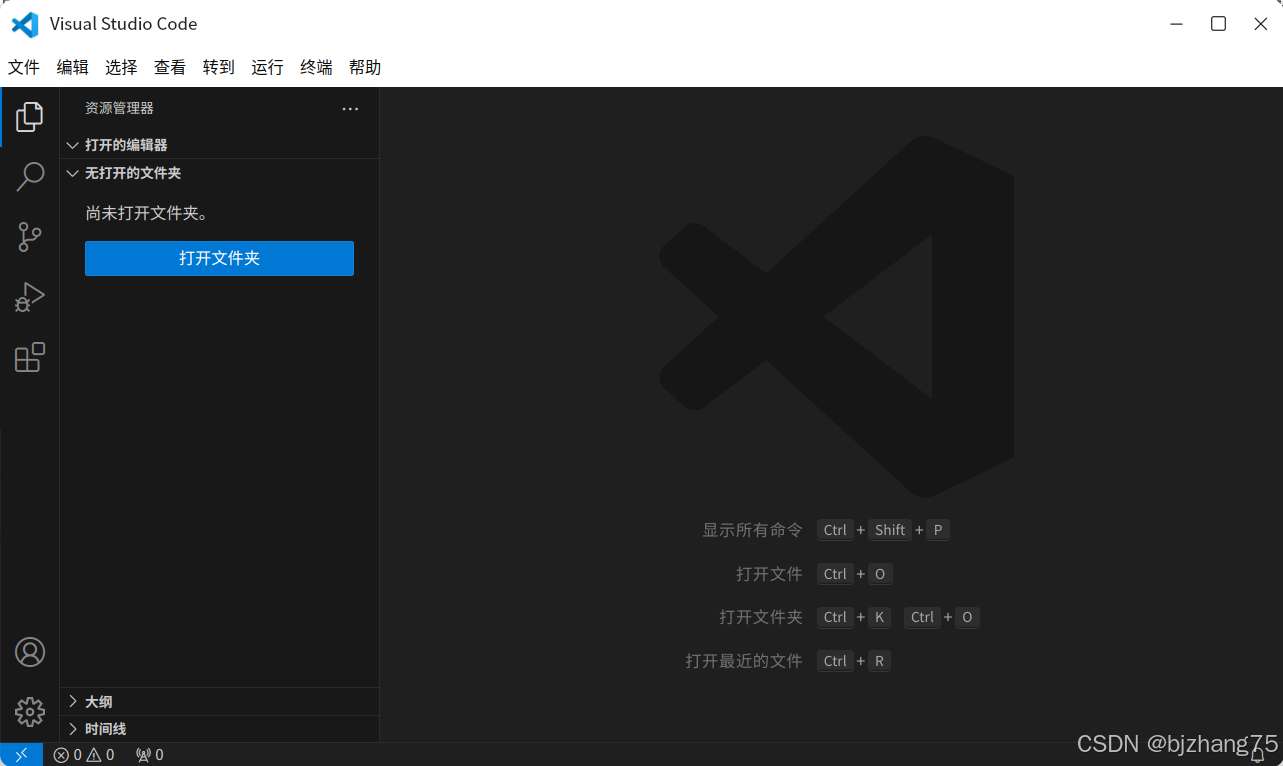Open Run and Debug view icon
Viewport: 1283px width, 766px height.
click(30, 297)
